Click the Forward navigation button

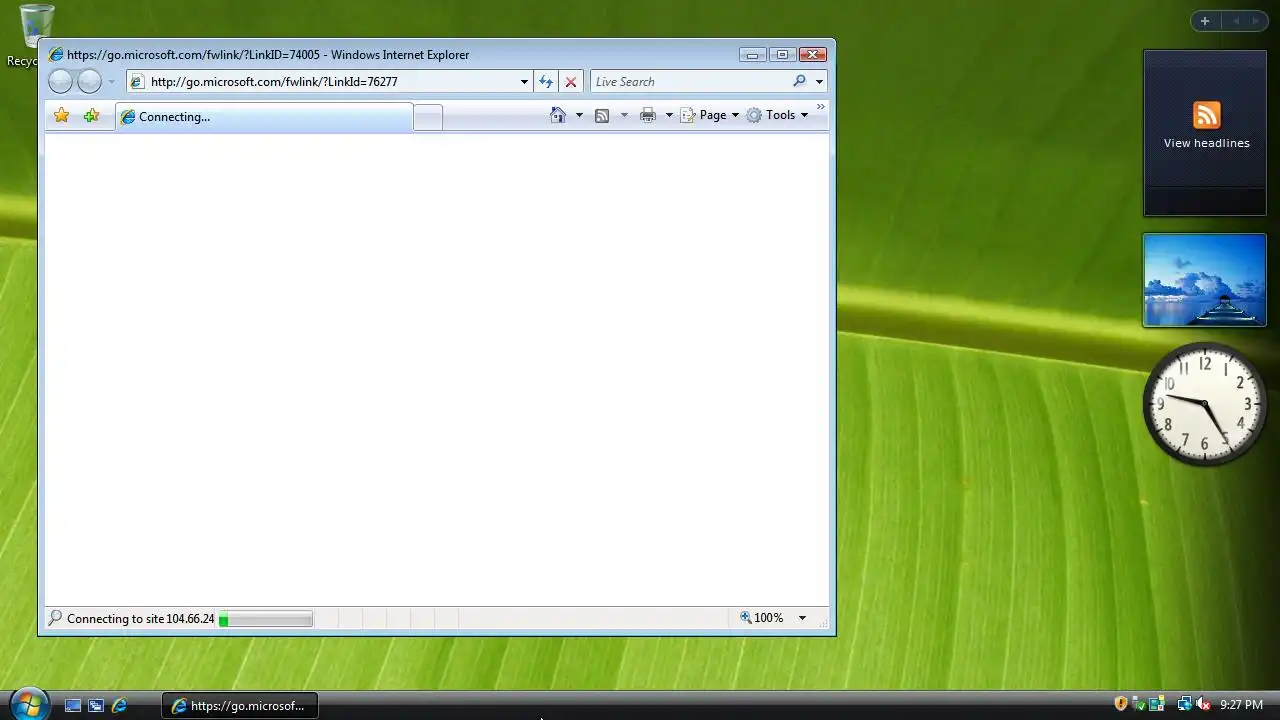tap(90, 82)
